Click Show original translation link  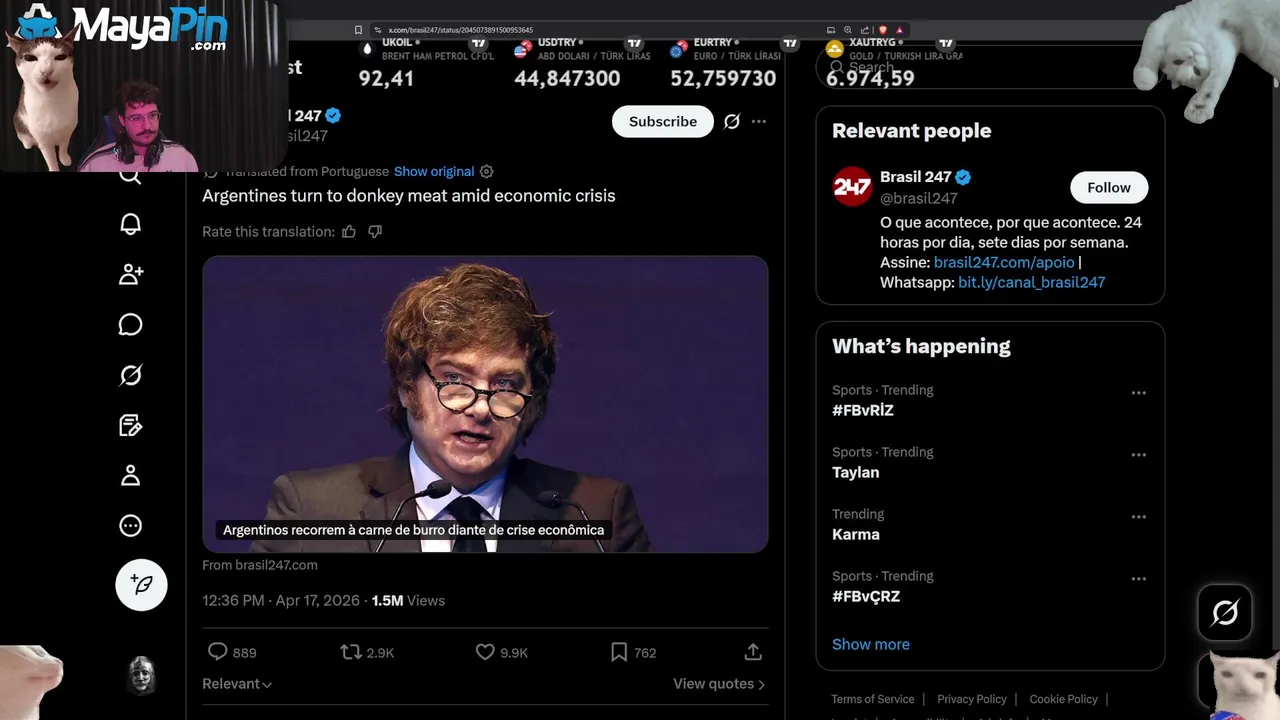pyautogui.click(x=434, y=171)
